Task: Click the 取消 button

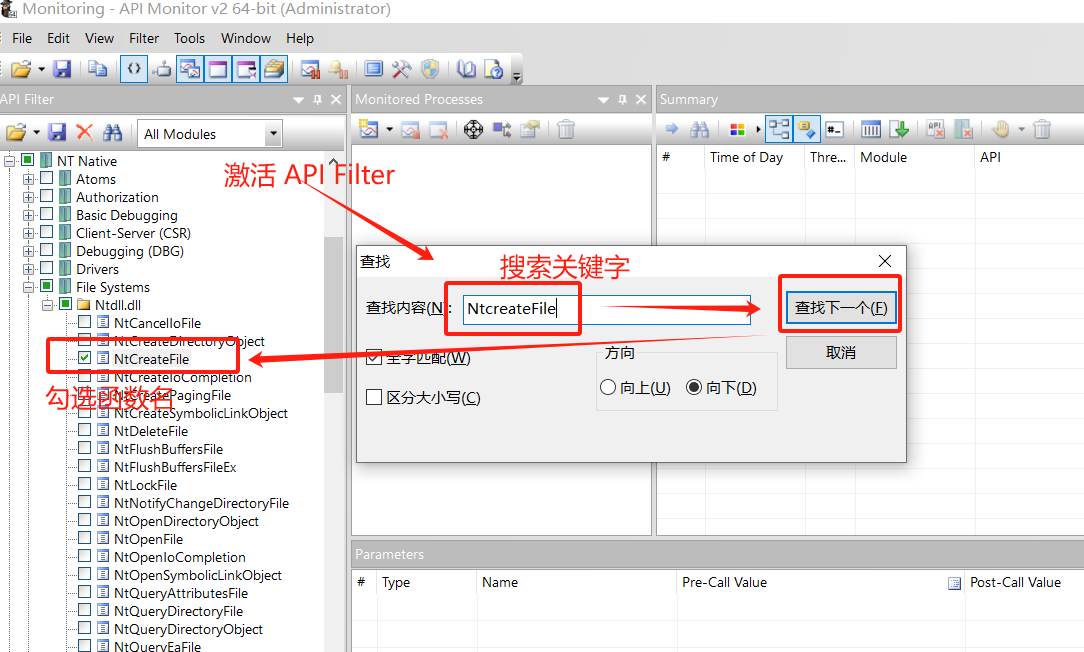Action: click(x=841, y=352)
